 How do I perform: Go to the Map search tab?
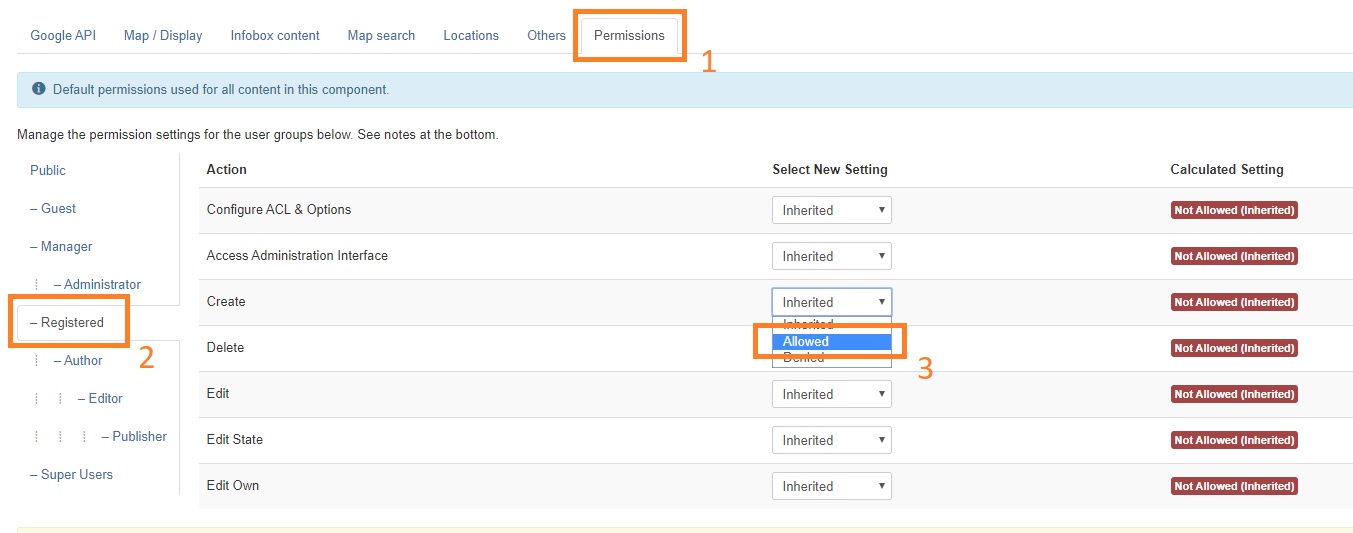[381, 35]
